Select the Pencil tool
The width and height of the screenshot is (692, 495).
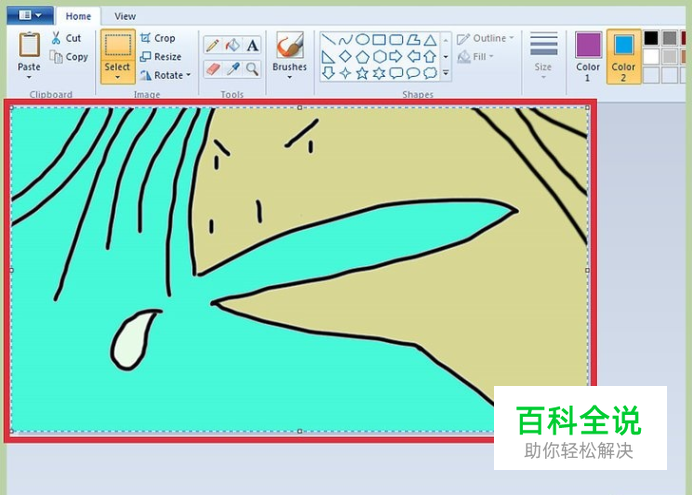212,45
